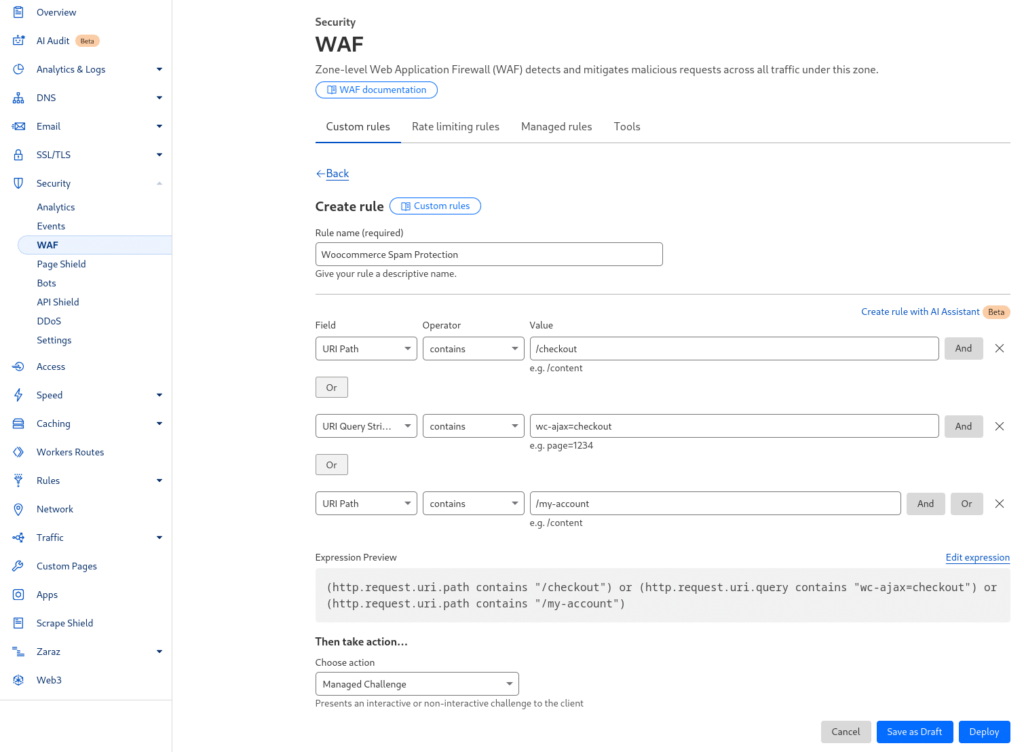1024x752 pixels.
Task: Click the Scrape Shield icon
Action: click(x=18, y=623)
